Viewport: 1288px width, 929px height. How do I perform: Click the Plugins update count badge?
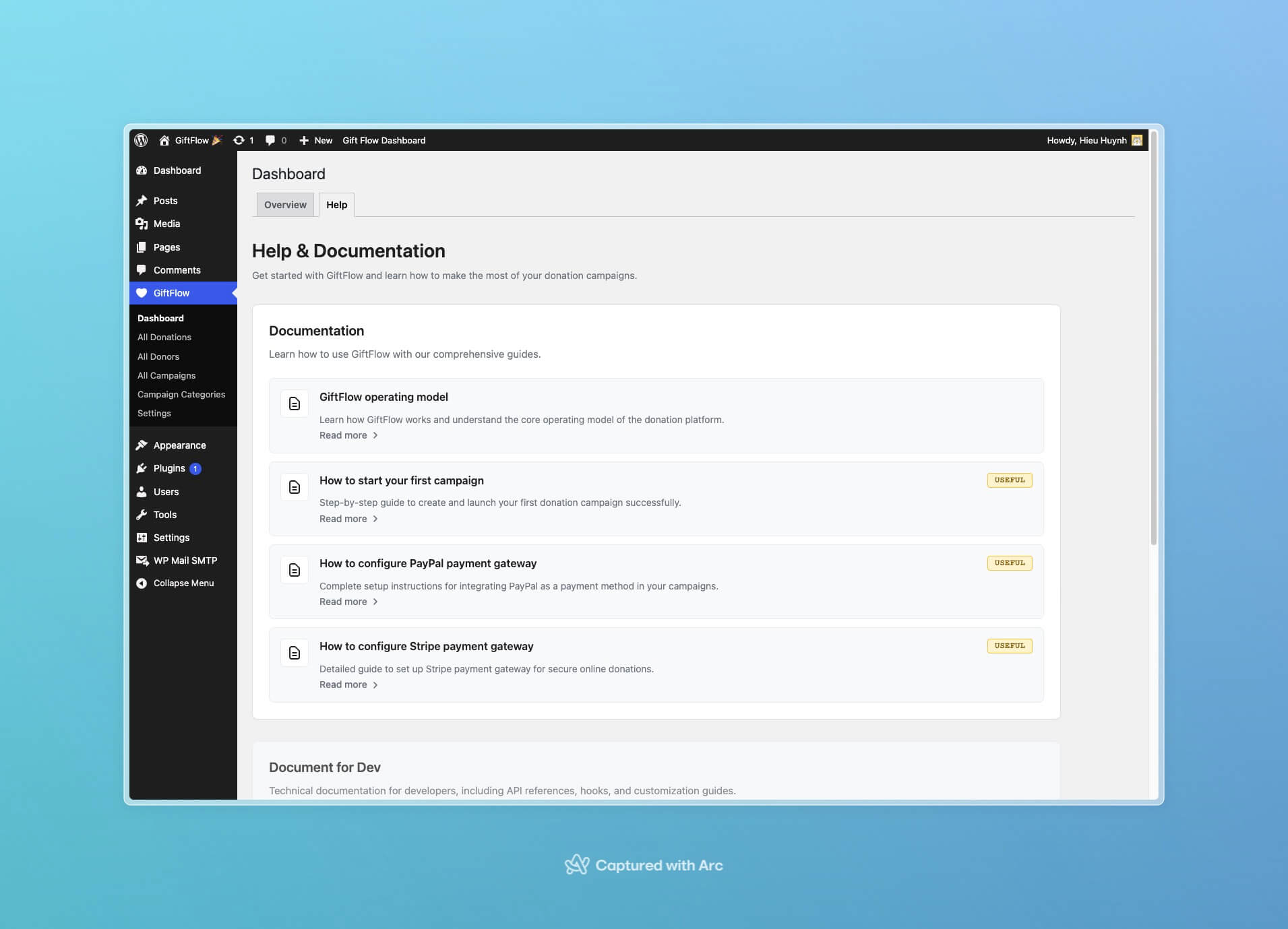coord(195,469)
